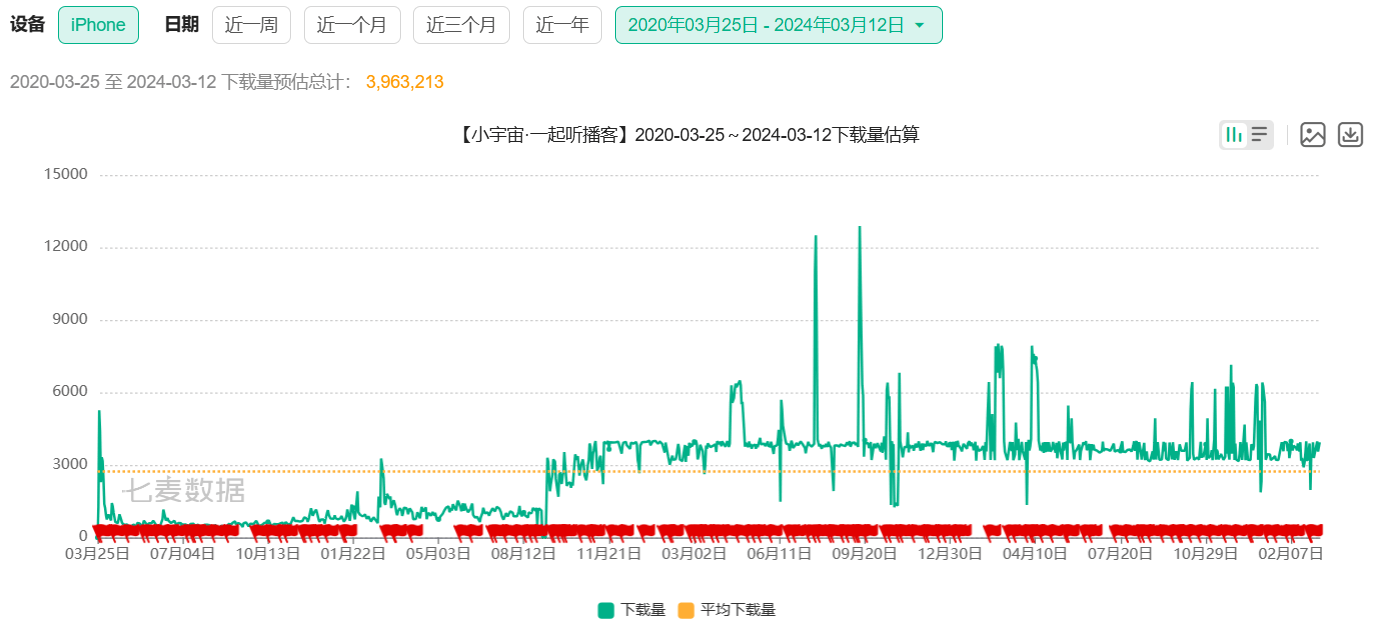Screen dimensions: 1382x625
Task: Click the total downloads number 3,963,213
Action: click(405, 82)
